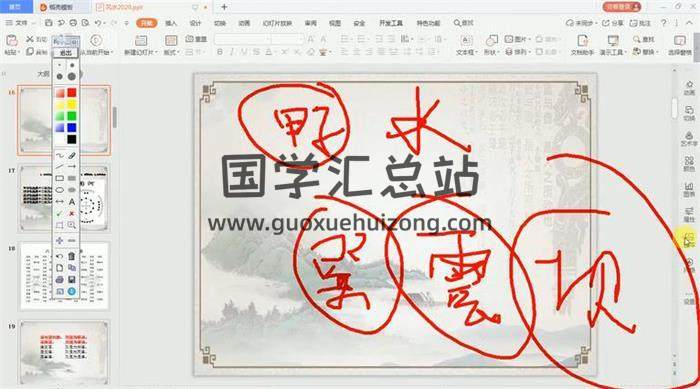This screenshot has width=700, height=389.
Task: Pick the solid blue color swatch
Action: point(72,128)
